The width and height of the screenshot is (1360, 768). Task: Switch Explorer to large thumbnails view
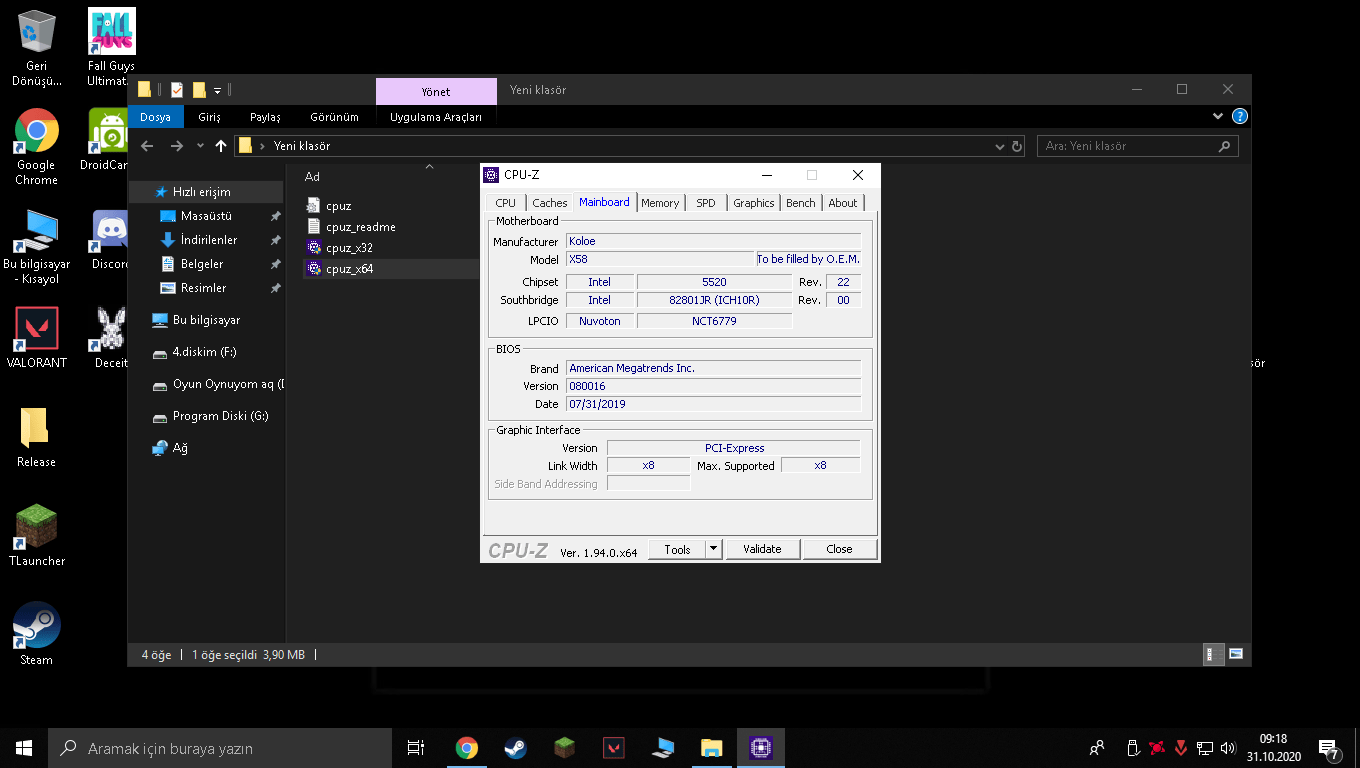[x=1236, y=654]
